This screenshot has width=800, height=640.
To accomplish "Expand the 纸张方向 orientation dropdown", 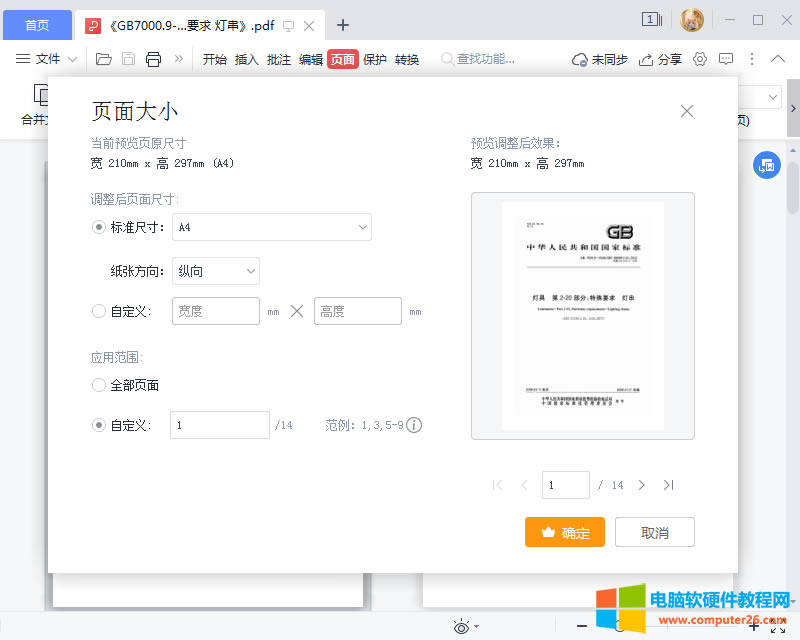I will 216,271.
